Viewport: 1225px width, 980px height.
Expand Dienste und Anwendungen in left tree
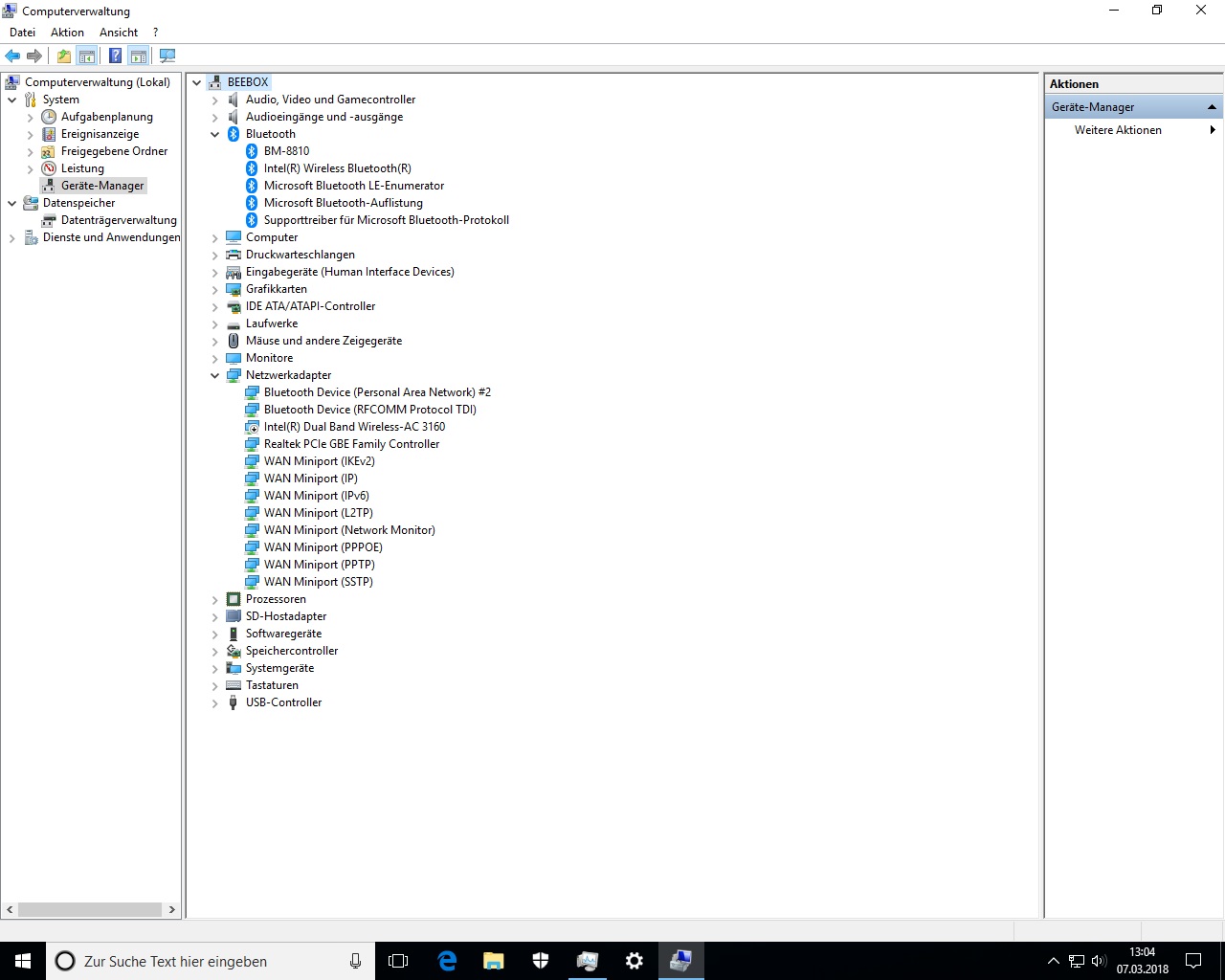click(x=11, y=237)
